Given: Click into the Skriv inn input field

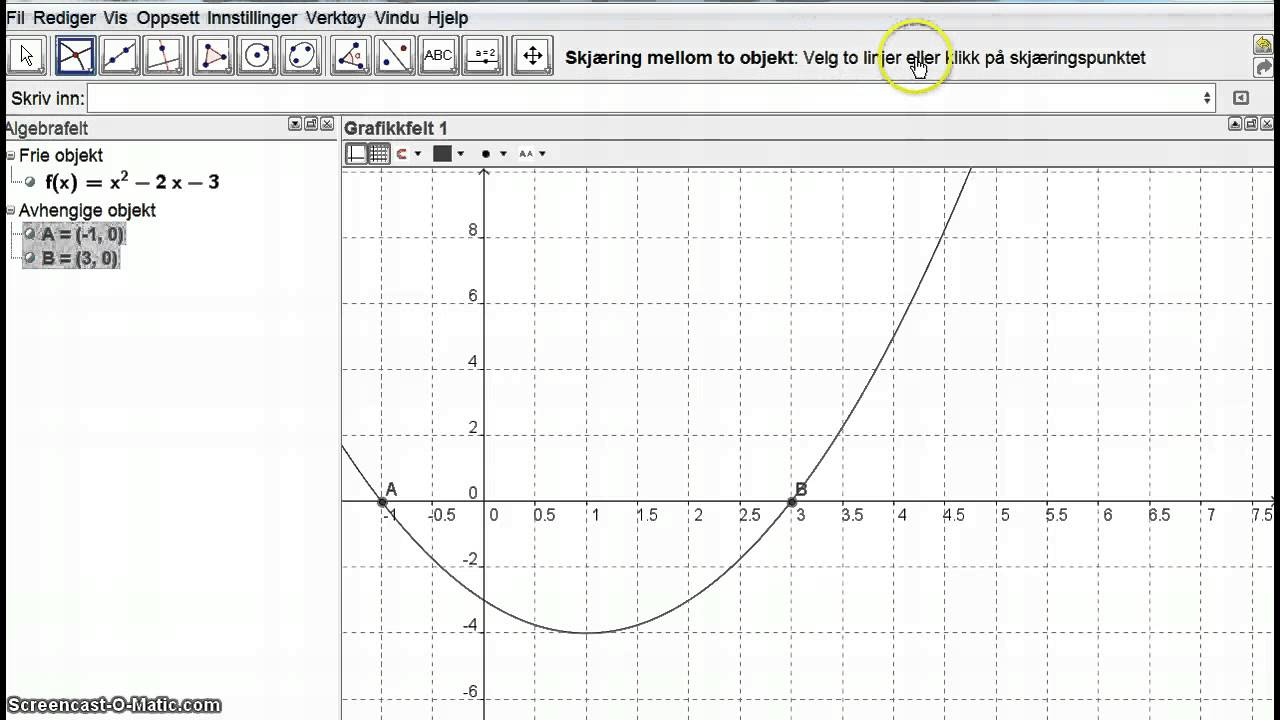Looking at the screenshot, I should click(650, 98).
